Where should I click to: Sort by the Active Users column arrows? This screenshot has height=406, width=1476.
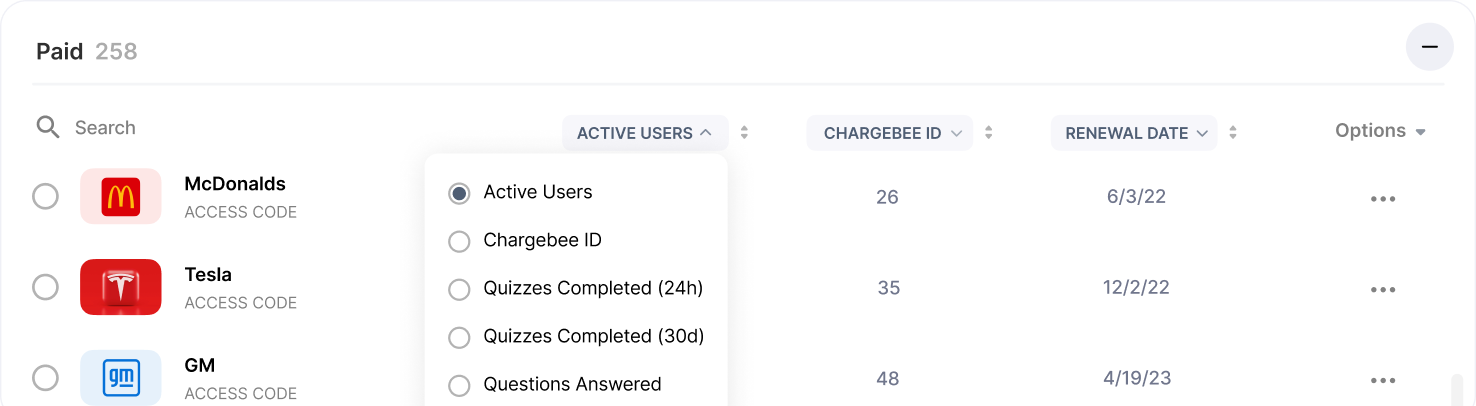coord(744,133)
